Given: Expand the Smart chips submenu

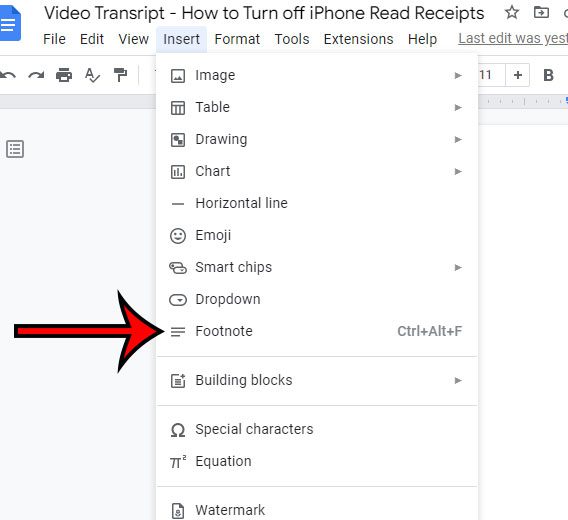Looking at the screenshot, I should pyautogui.click(x=317, y=267).
